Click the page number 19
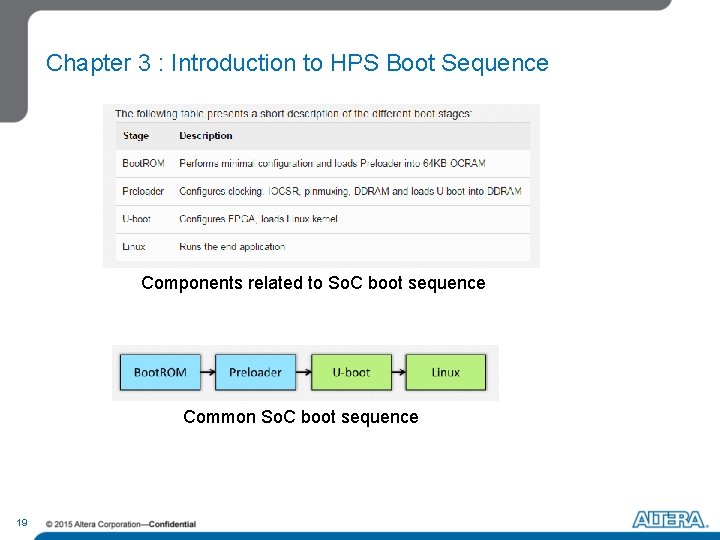This screenshot has height=540, width=720. (22, 523)
